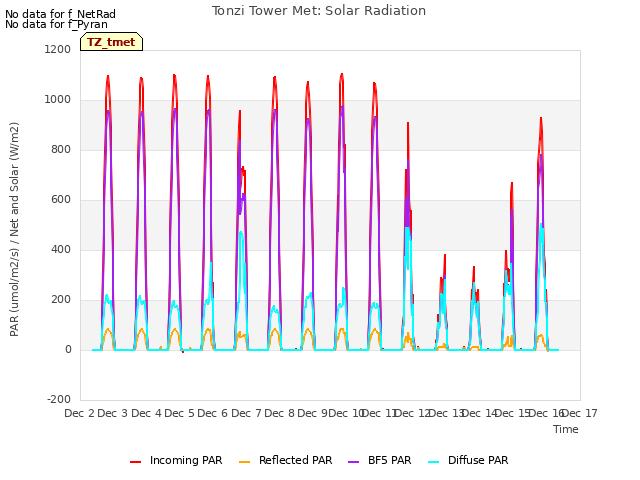Image resolution: width=640 pixels, height=480 pixels.
Task: Click the Dec 3 x-axis tick label
Action: coord(113,413)
